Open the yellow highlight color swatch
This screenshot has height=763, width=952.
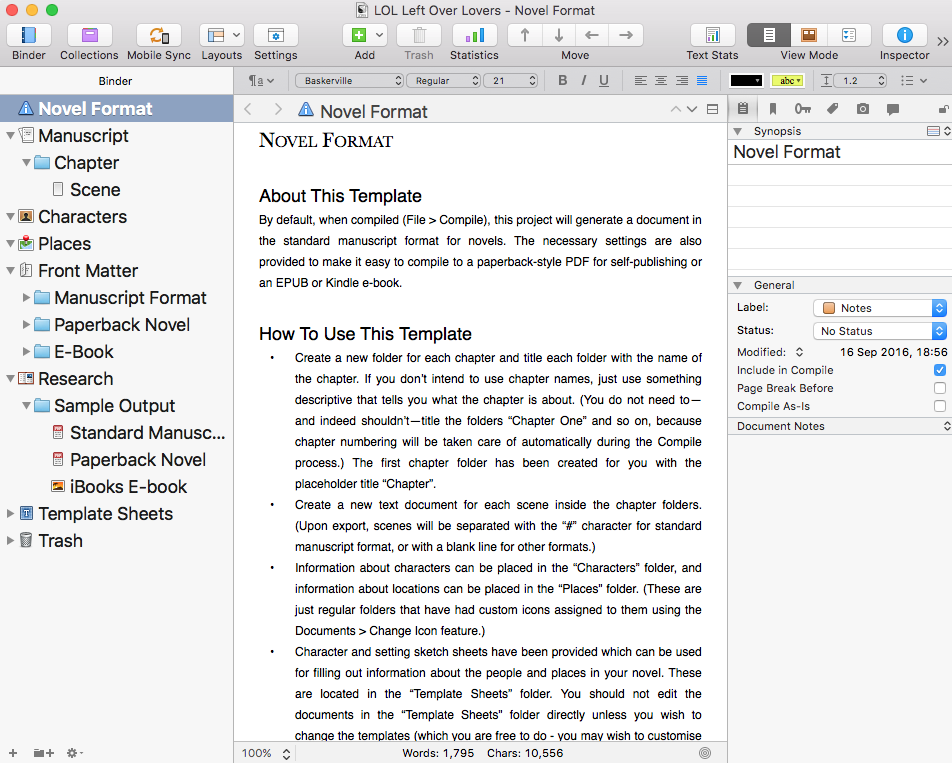[x=787, y=81]
